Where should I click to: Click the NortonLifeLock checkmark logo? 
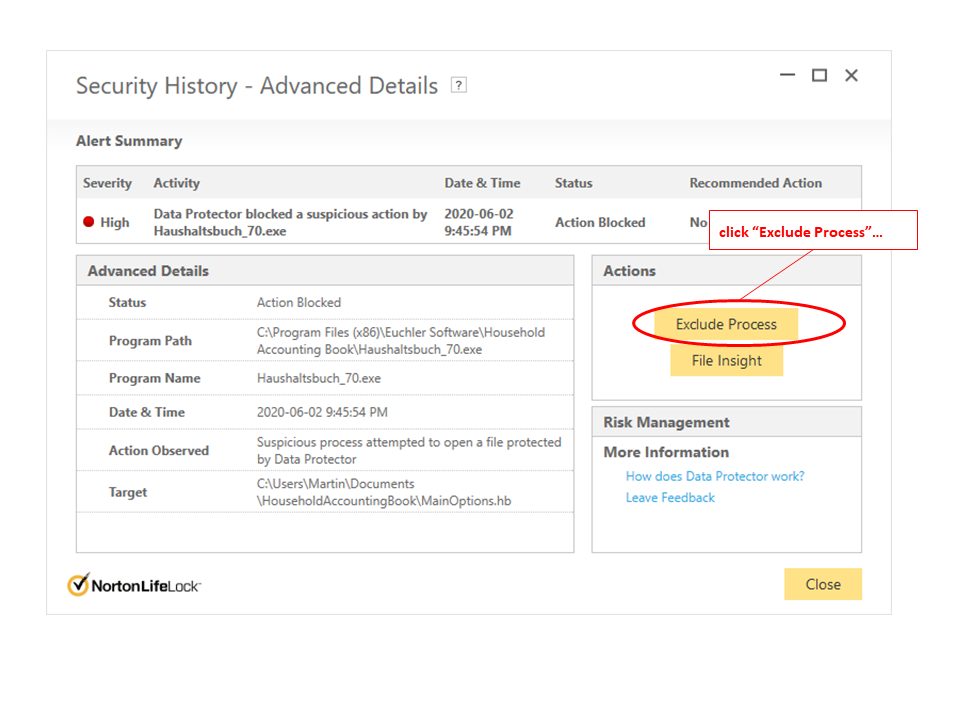click(x=78, y=585)
